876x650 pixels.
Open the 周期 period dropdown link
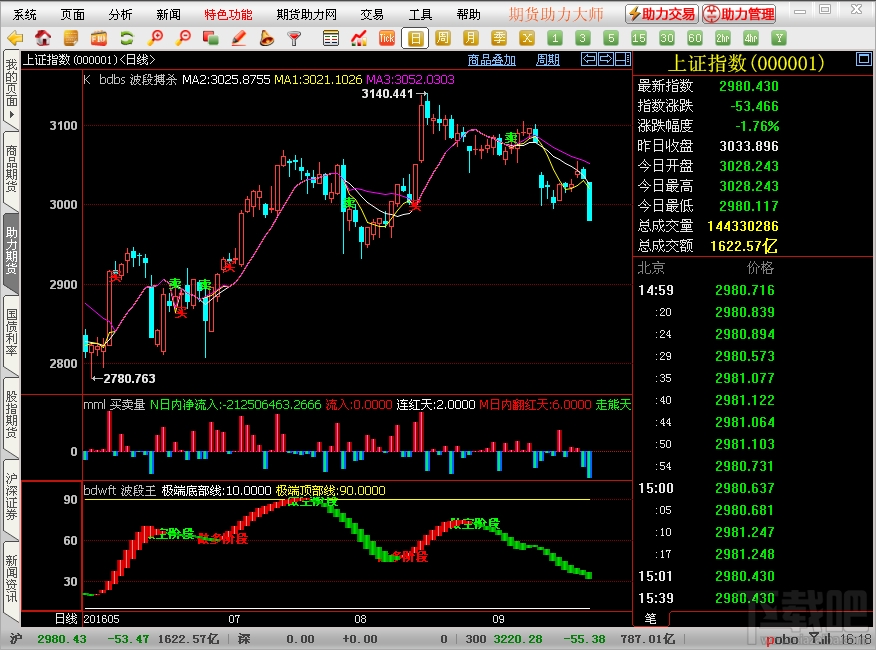[548, 60]
